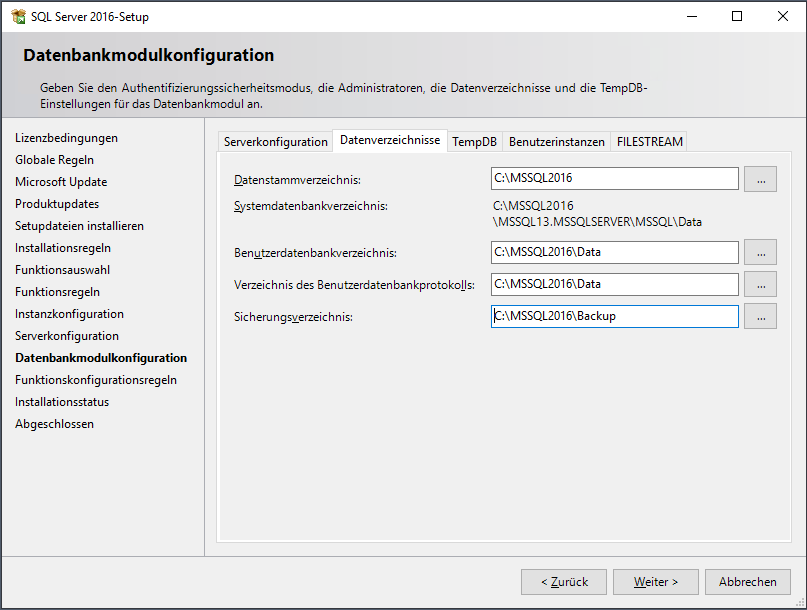Browse for the Benutzerdatenbankprotokolls directory
The image size is (807, 610).
(761, 284)
